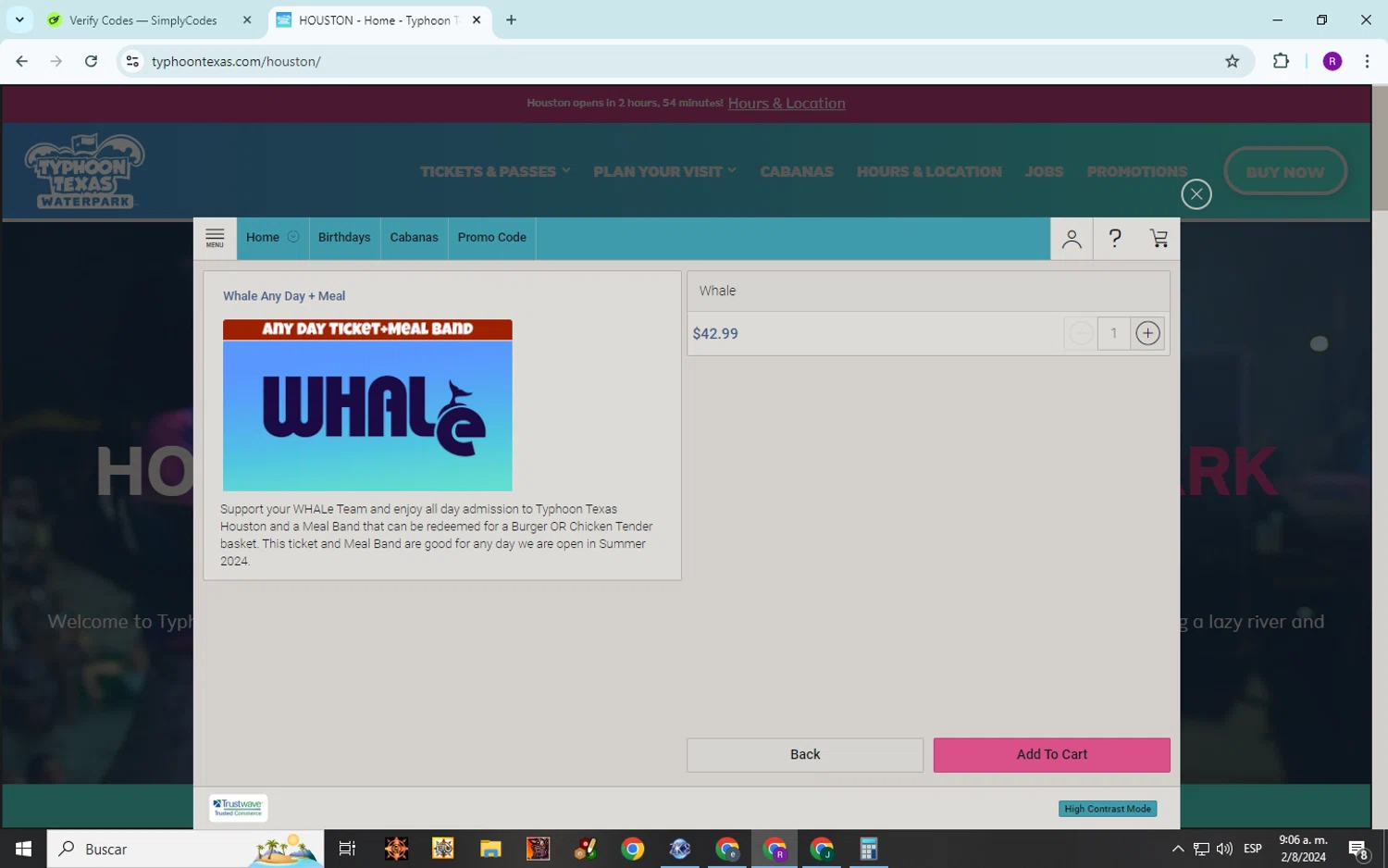
Task: Open the Promotions navigation item
Action: pyautogui.click(x=1137, y=172)
